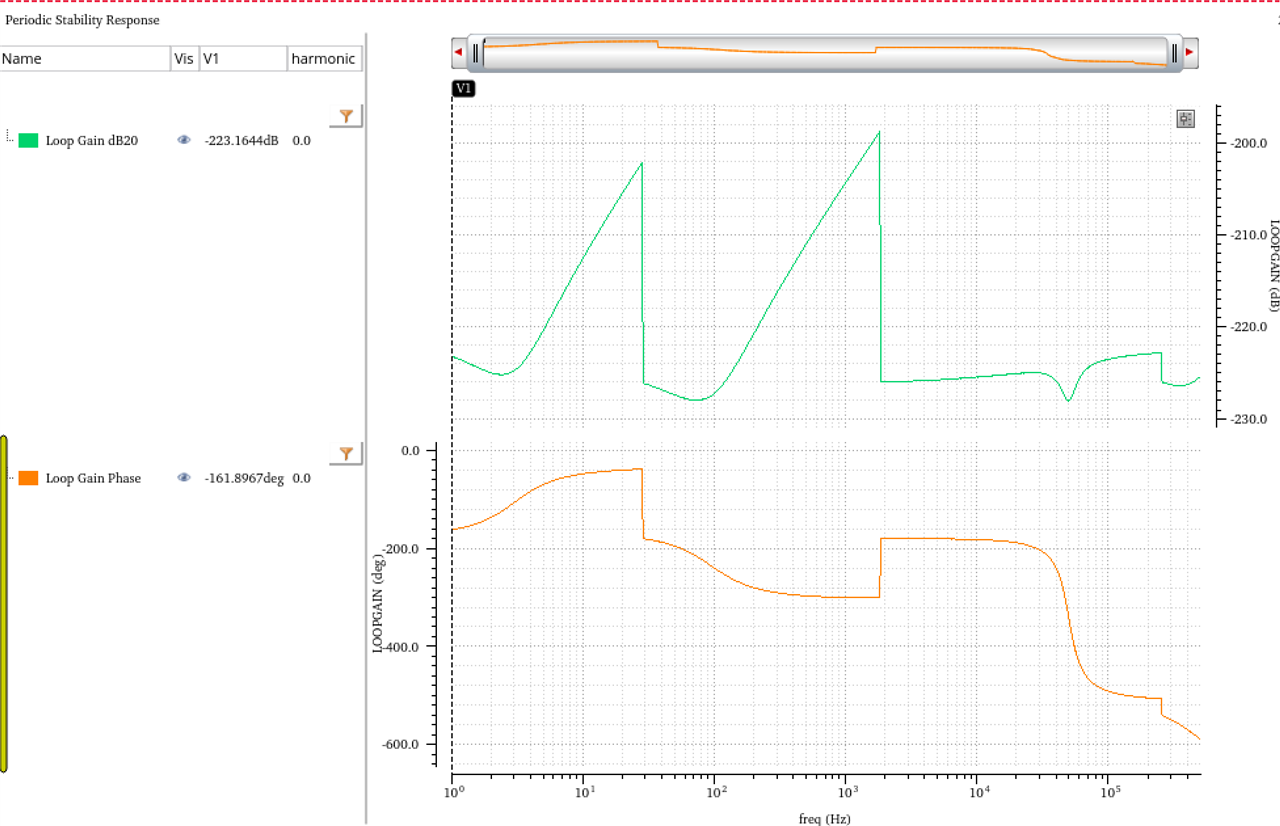The height and width of the screenshot is (826, 1280).
Task: Select the V1 marker label flag
Action: (x=463, y=89)
